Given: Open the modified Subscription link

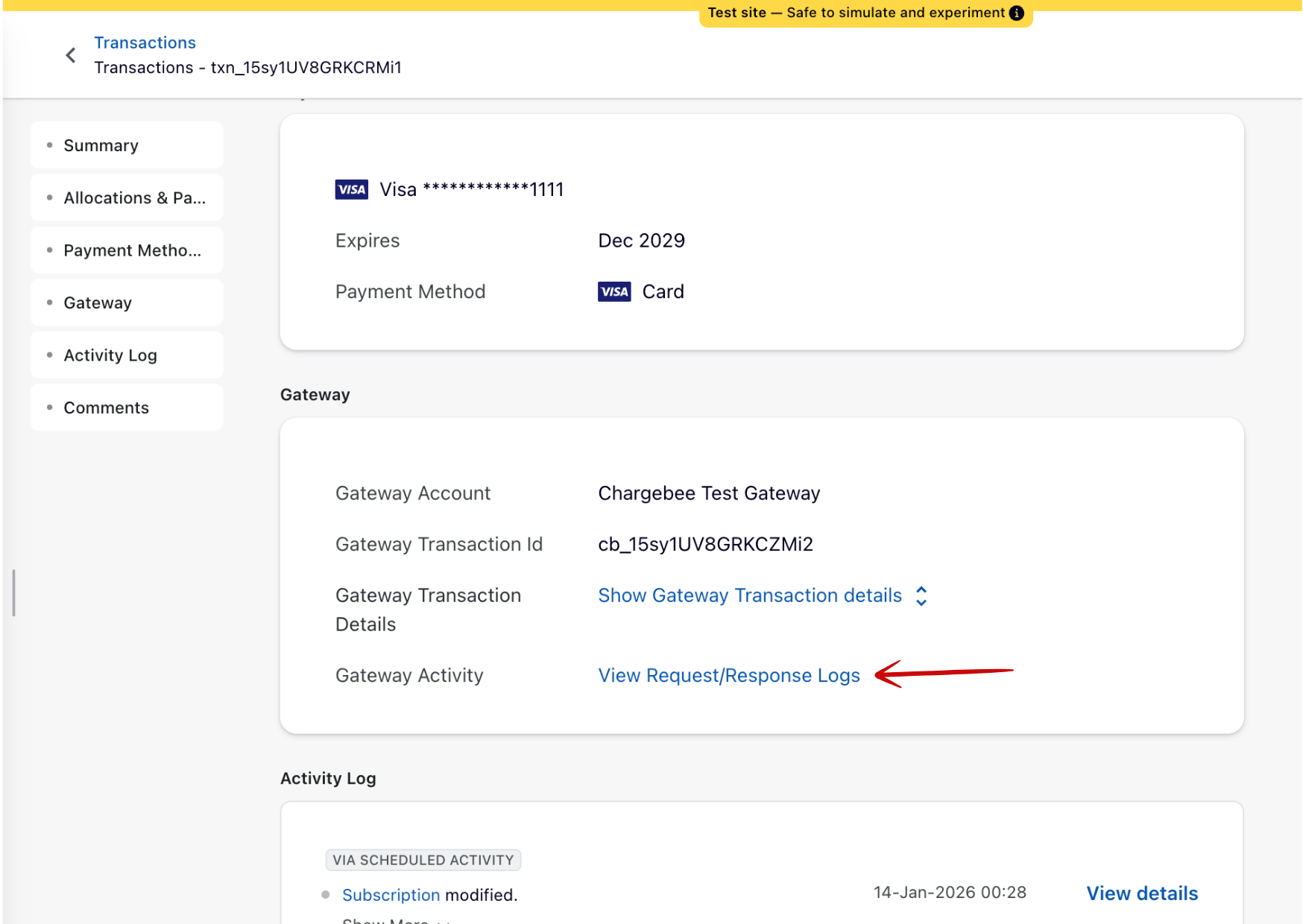Looking at the screenshot, I should click(391, 894).
